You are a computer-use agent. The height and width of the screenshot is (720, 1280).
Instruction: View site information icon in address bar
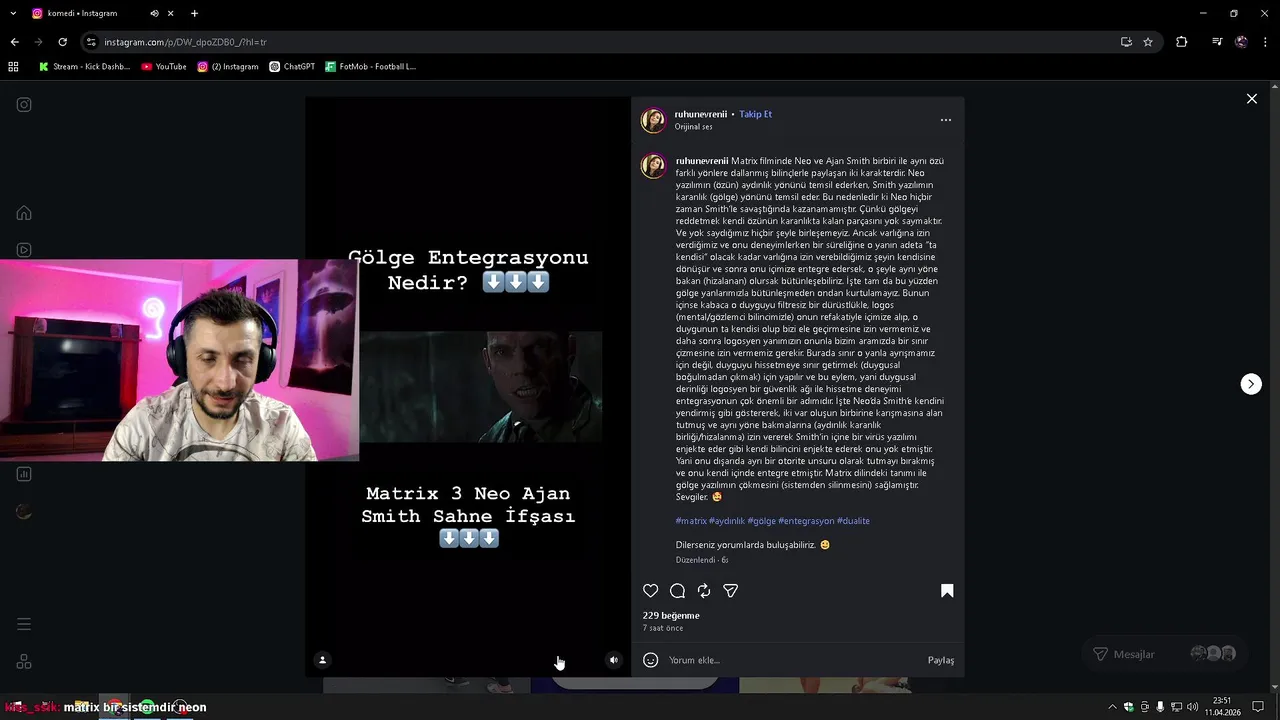click(x=91, y=42)
